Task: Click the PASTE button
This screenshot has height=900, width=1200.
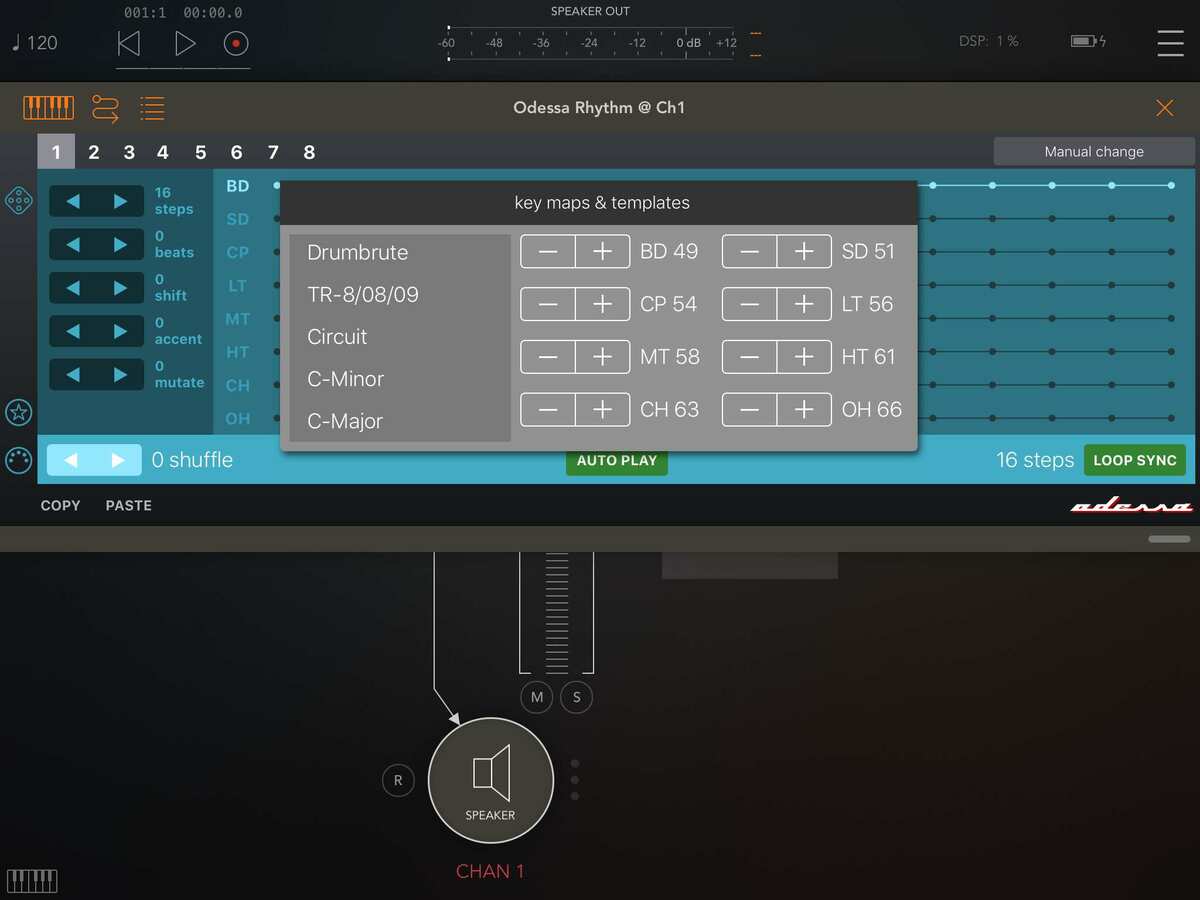Action: tap(129, 506)
